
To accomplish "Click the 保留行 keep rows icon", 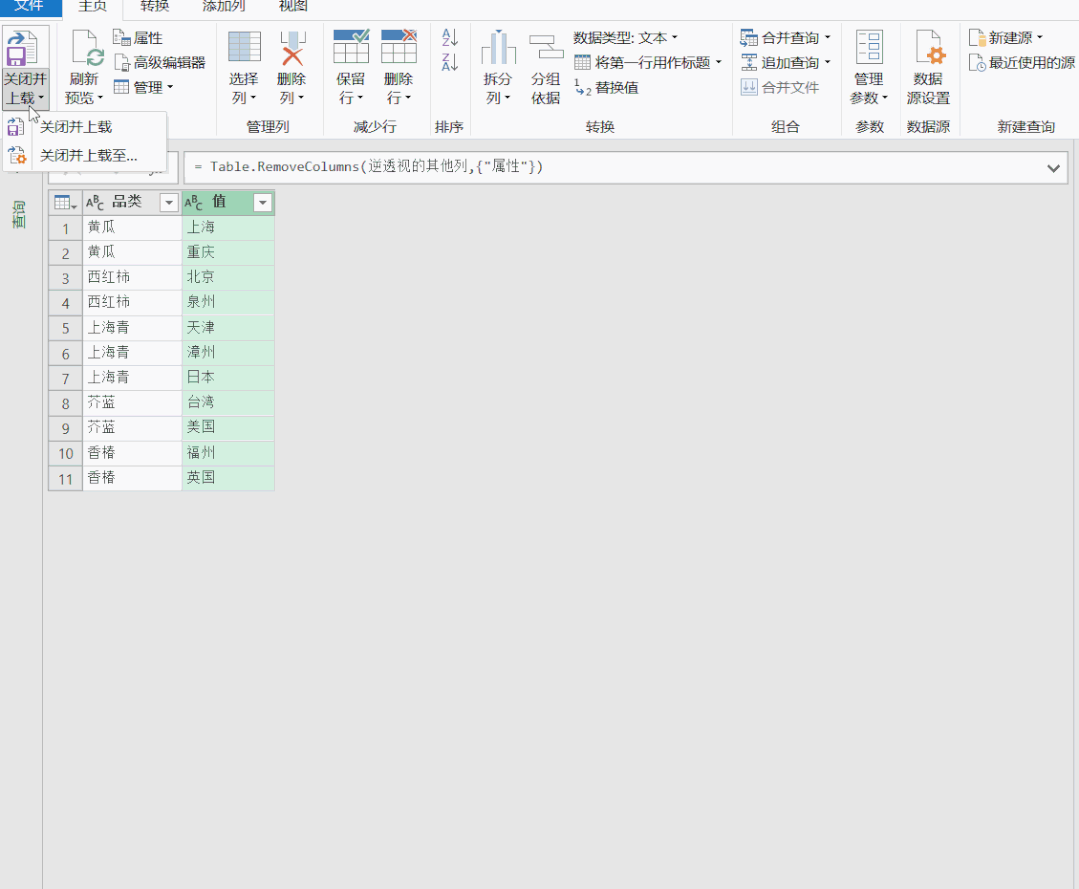I will pyautogui.click(x=351, y=47).
